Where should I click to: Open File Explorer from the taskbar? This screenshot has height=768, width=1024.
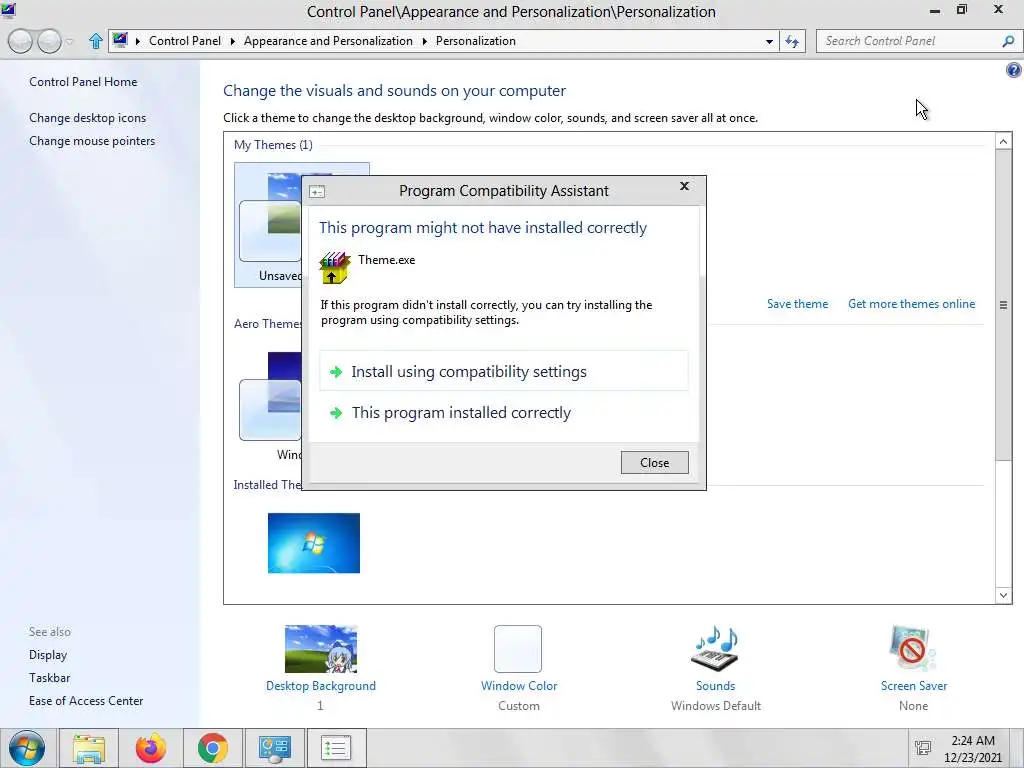[89, 748]
